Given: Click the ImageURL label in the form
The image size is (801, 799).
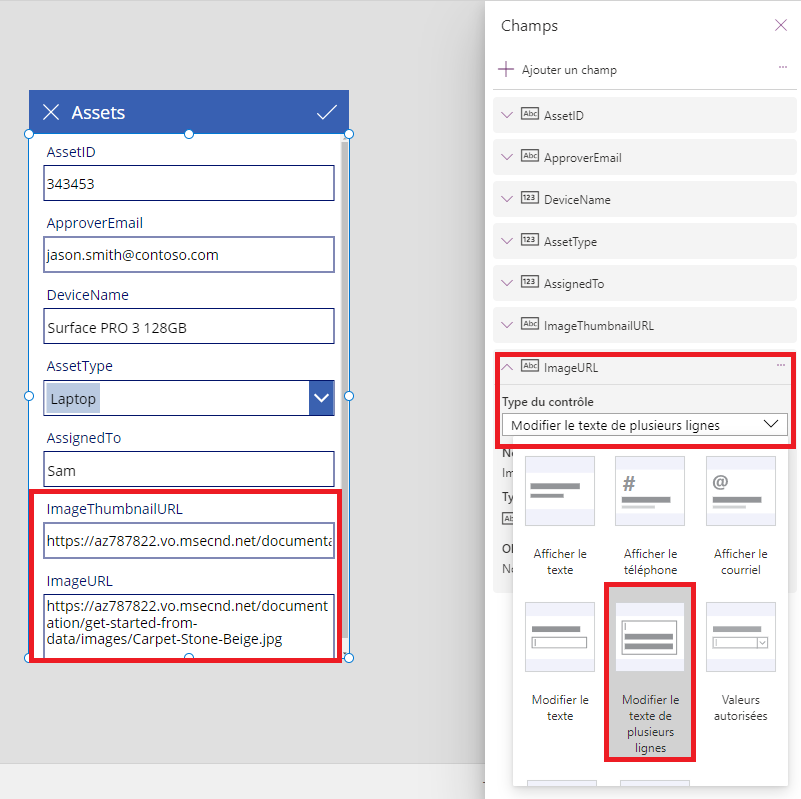Looking at the screenshot, I should coord(80,581).
